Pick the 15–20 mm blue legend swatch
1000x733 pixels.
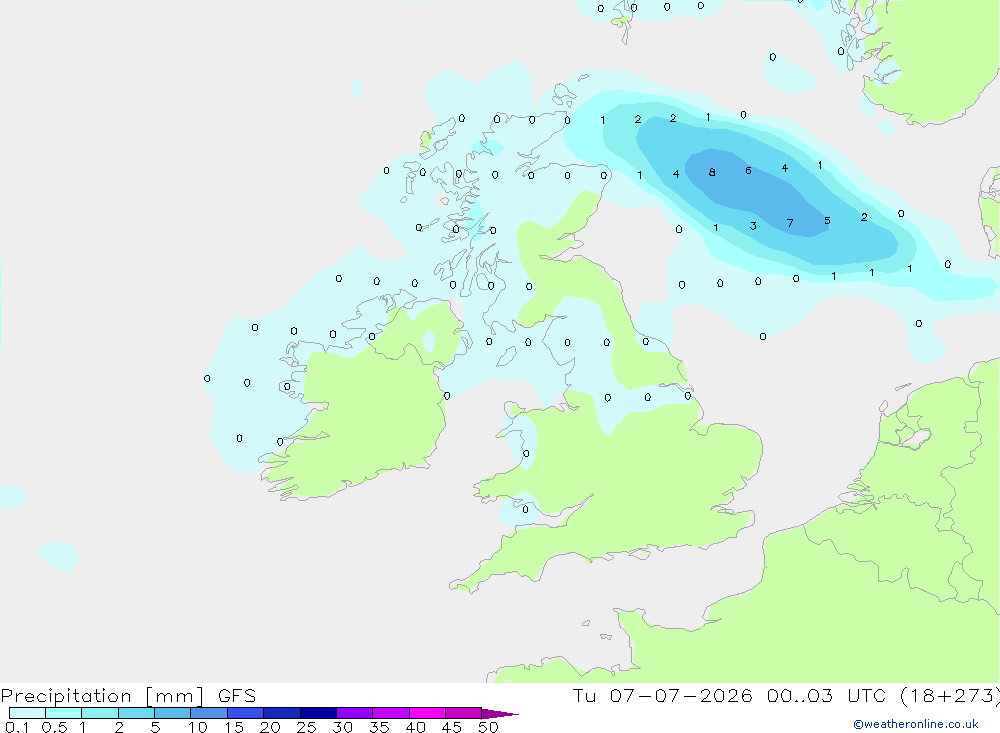click(x=246, y=713)
